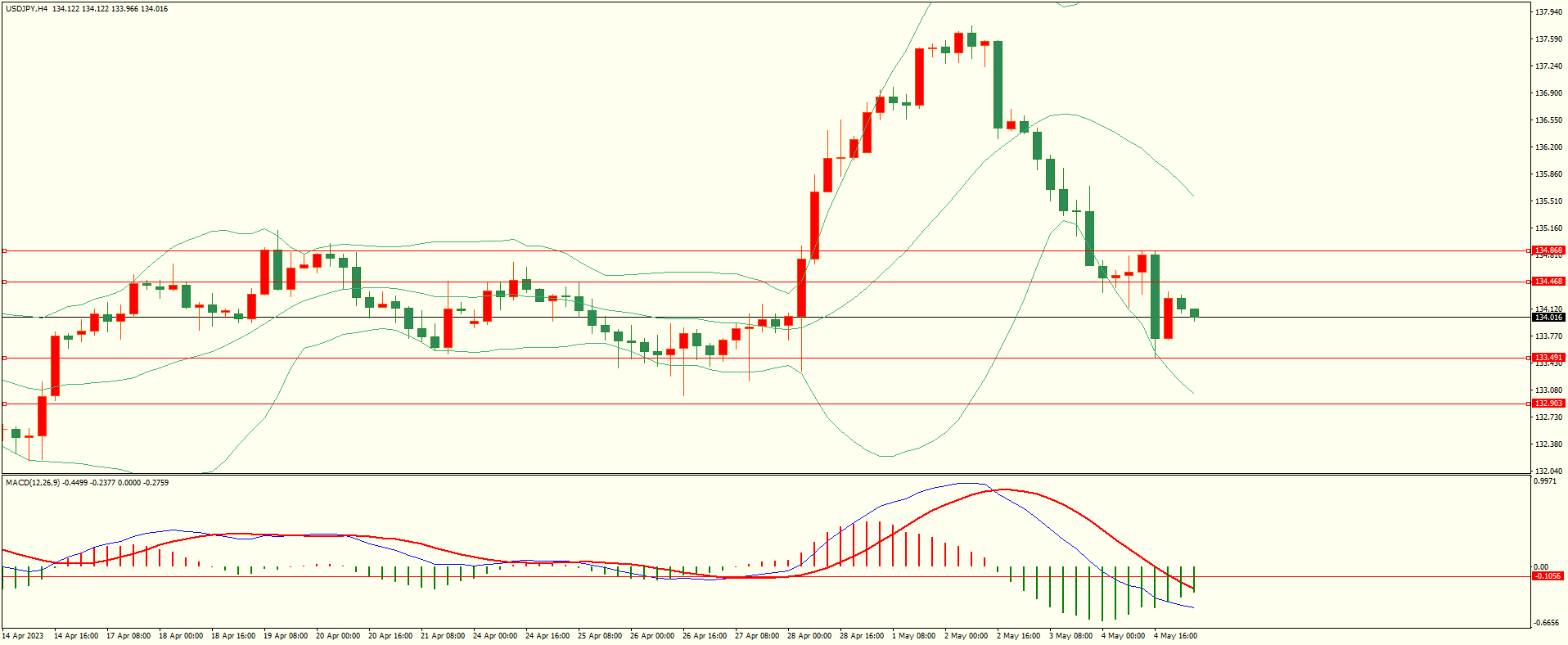Click the 137.590 price axis label
Viewport: 1568px width, 645px height.
1549,39
